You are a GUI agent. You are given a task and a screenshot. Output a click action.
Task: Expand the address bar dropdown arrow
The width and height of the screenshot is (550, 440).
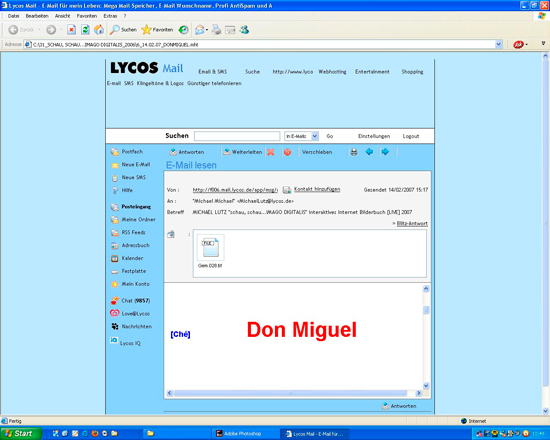click(x=498, y=45)
